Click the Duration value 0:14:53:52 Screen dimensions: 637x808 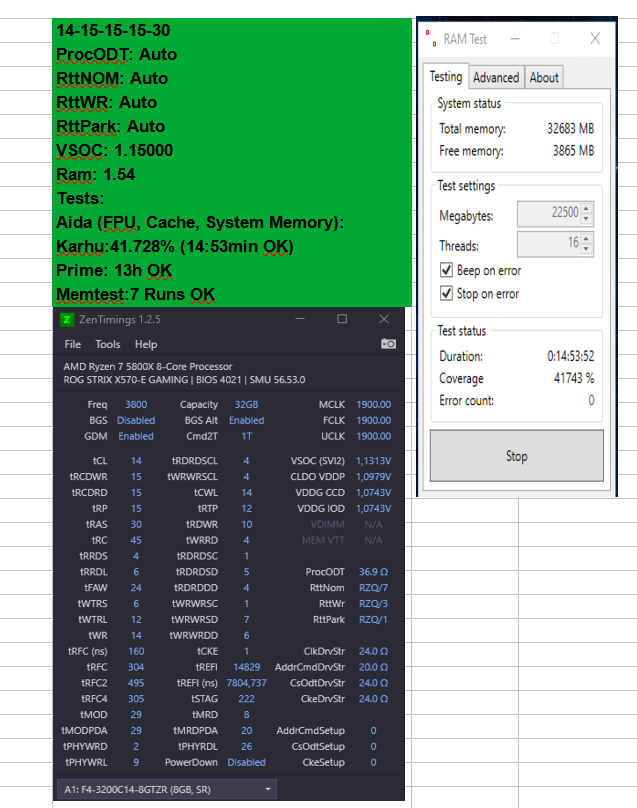coord(571,356)
